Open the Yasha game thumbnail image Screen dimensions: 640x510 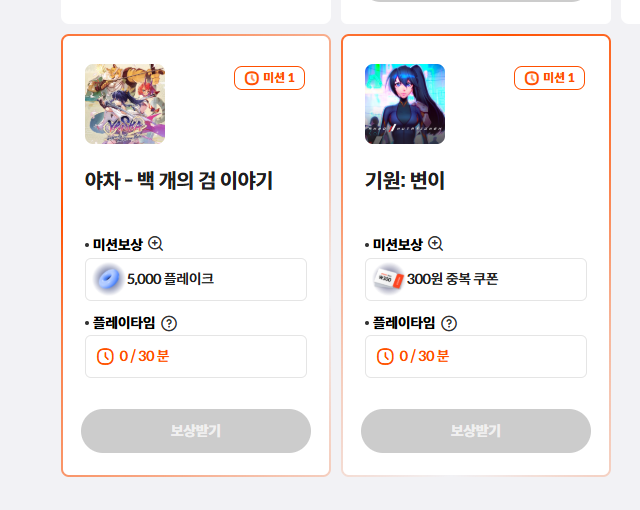pyautogui.click(x=125, y=104)
